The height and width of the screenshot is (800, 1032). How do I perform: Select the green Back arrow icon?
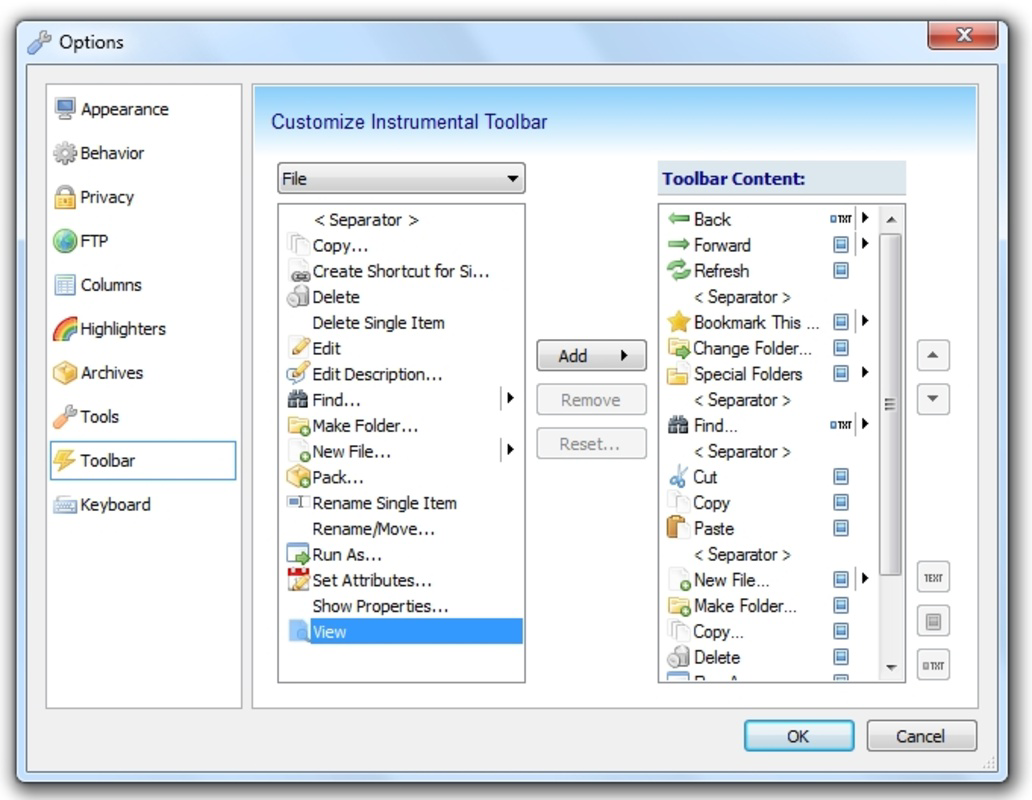click(677, 219)
